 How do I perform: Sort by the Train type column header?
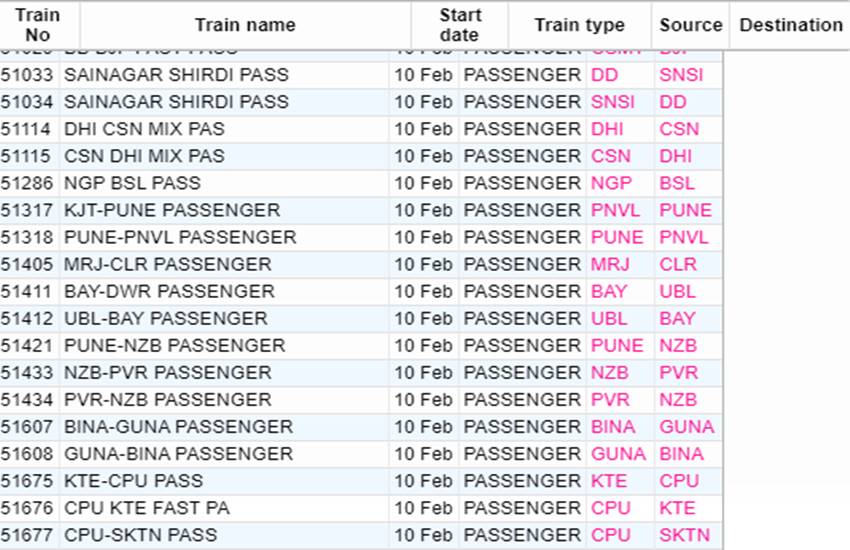click(x=579, y=25)
